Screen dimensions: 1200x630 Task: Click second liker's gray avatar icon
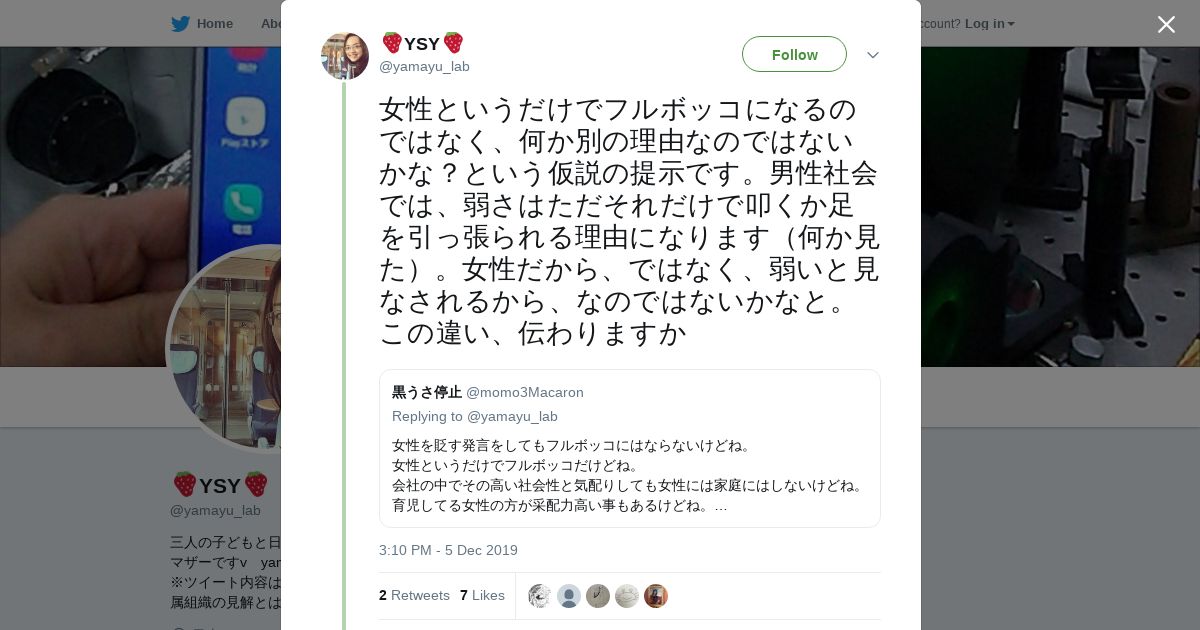(x=569, y=596)
